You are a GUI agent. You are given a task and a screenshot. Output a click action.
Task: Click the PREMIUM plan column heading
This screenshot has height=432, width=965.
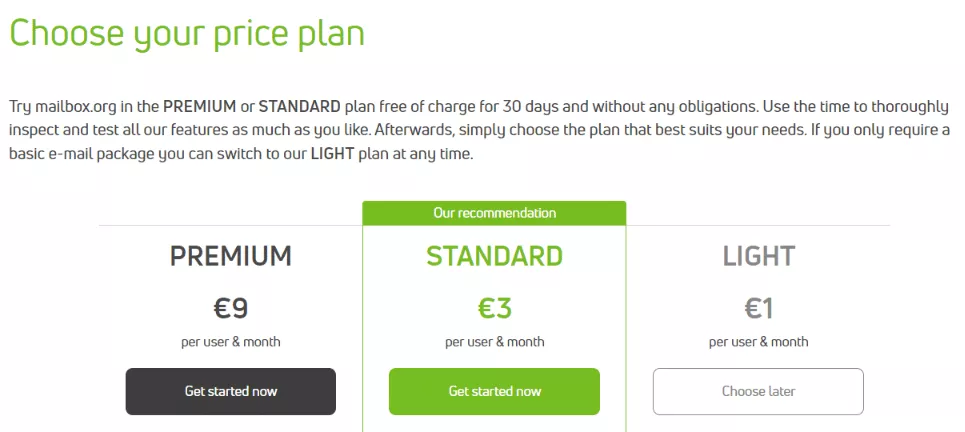point(231,256)
